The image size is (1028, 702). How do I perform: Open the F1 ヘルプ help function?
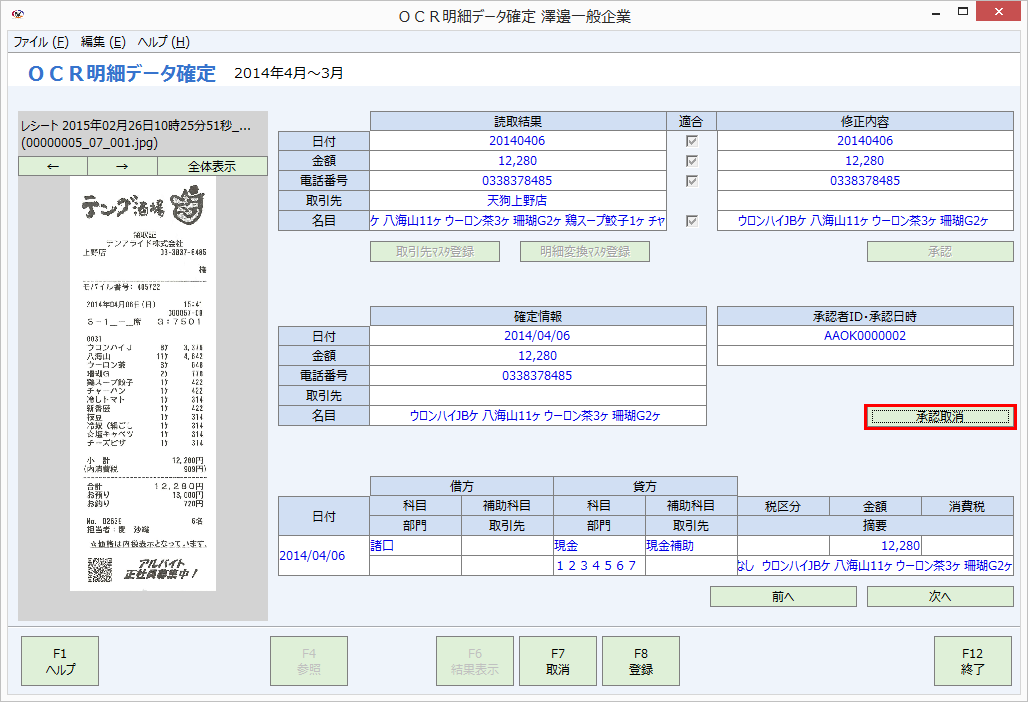59,661
